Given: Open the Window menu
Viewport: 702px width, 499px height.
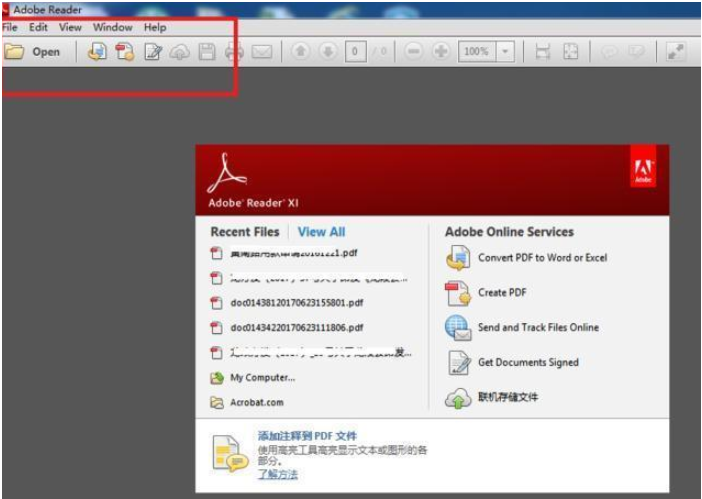Looking at the screenshot, I should [x=113, y=27].
